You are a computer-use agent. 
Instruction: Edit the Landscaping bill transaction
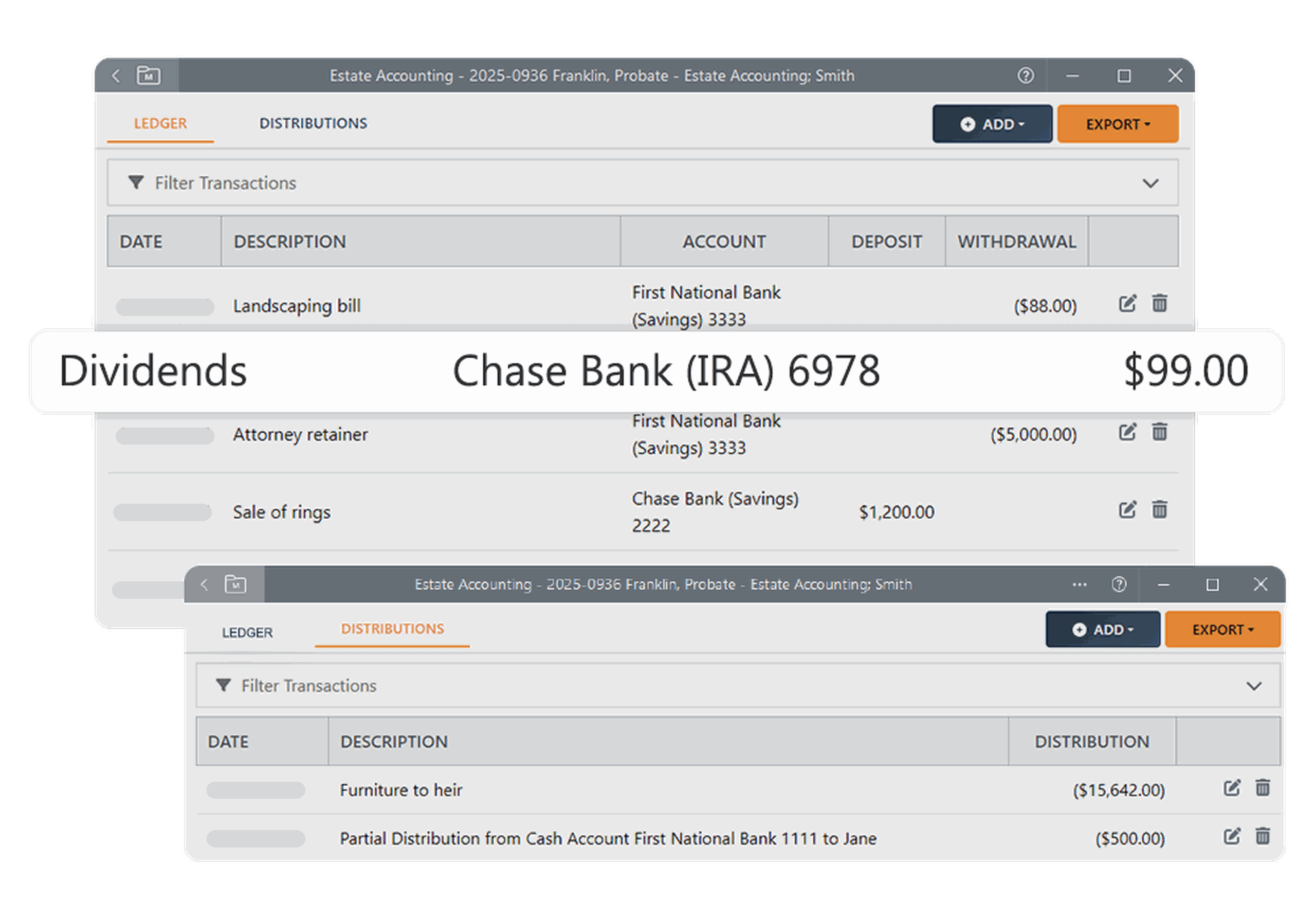1127,304
